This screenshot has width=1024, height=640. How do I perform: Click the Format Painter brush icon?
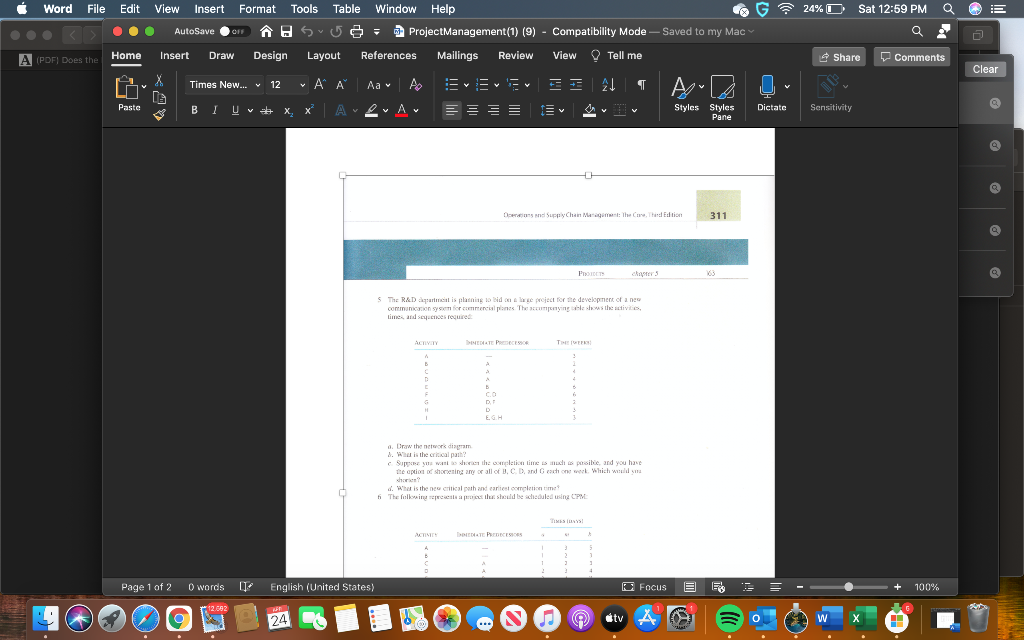[158, 113]
